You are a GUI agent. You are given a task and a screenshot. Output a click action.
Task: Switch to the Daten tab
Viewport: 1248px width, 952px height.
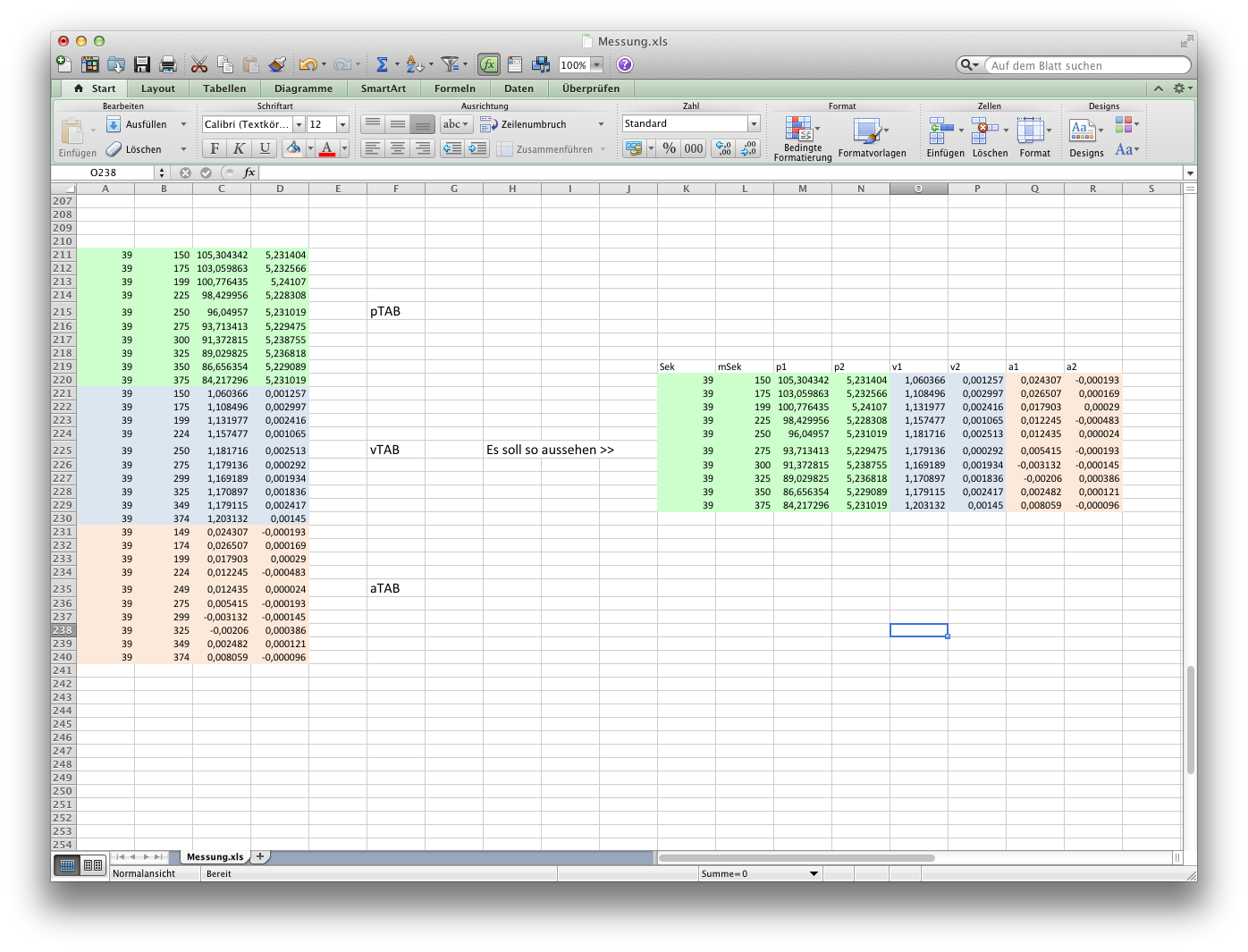pyautogui.click(x=519, y=88)
